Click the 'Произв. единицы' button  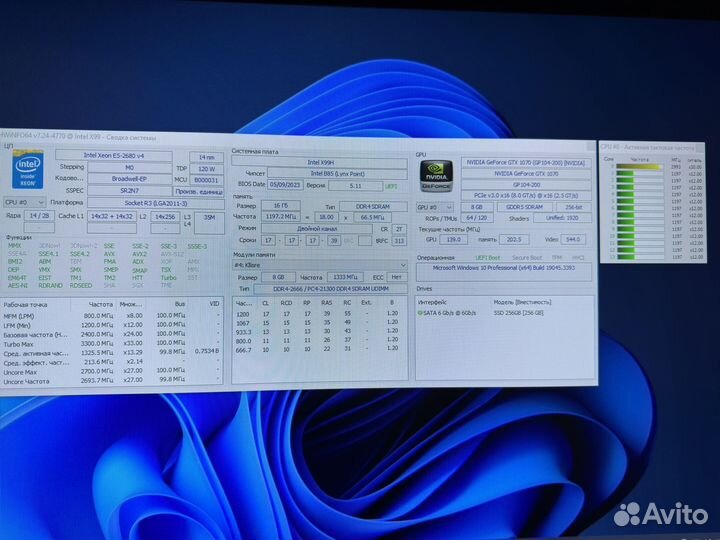pyautogui.click(x=199, y=191)
